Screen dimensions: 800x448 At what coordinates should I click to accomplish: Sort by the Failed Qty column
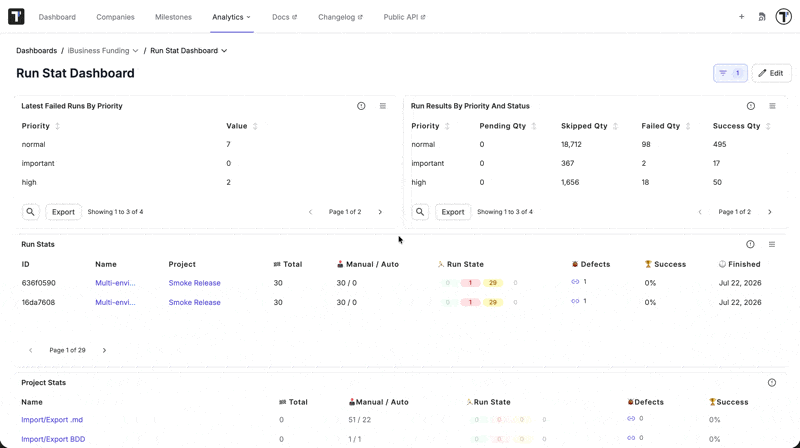click(688, 126)
